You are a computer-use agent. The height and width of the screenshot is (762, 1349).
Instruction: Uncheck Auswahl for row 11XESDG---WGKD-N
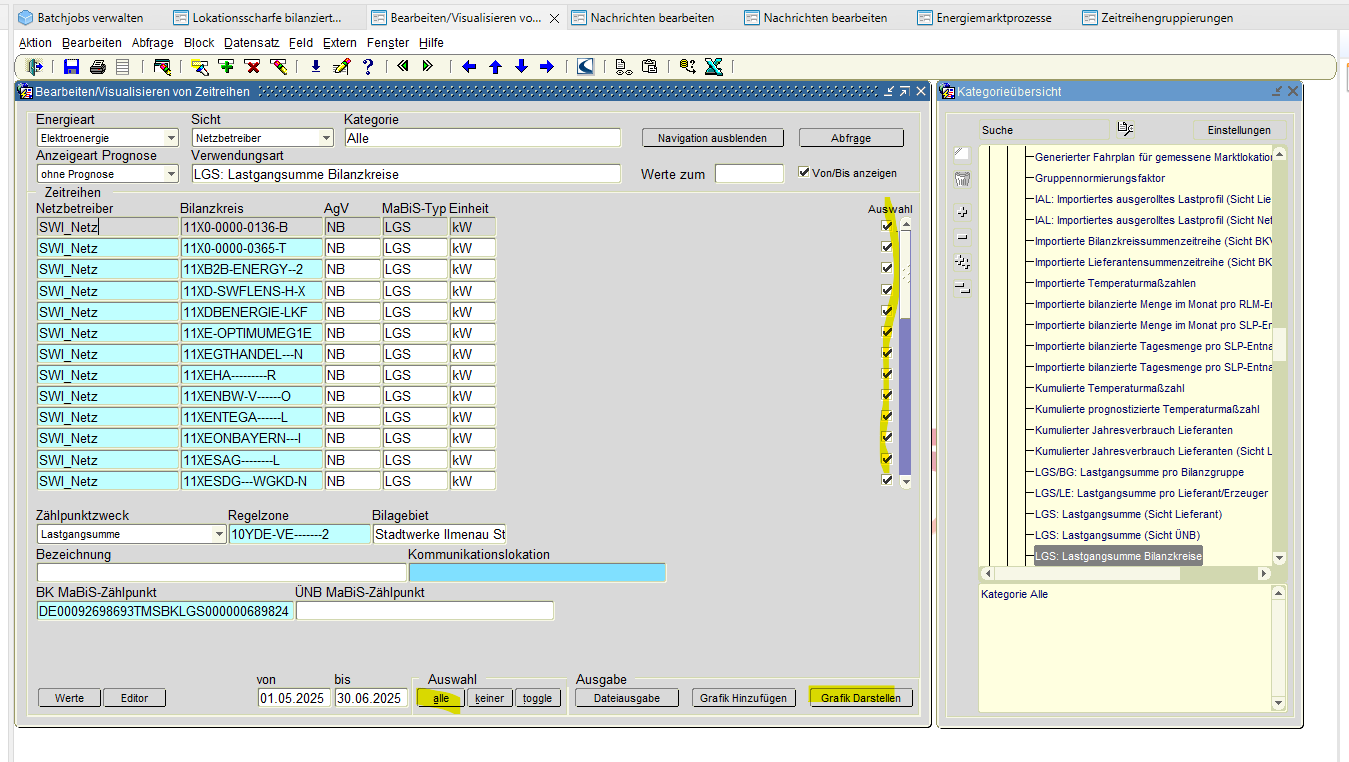[x=886, y=481]
